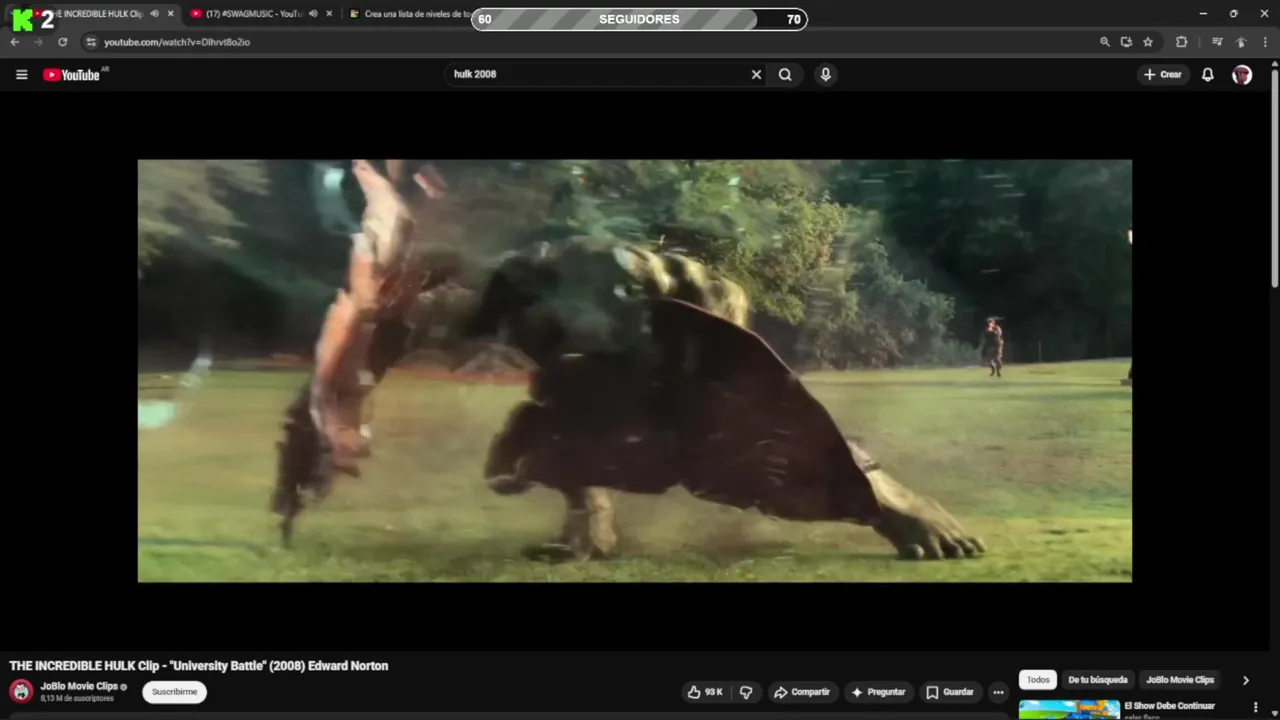Open more actions three-dot button under video
This screenshot has height=720, width=1280.
pyautogui.click(x=998, y=692)
